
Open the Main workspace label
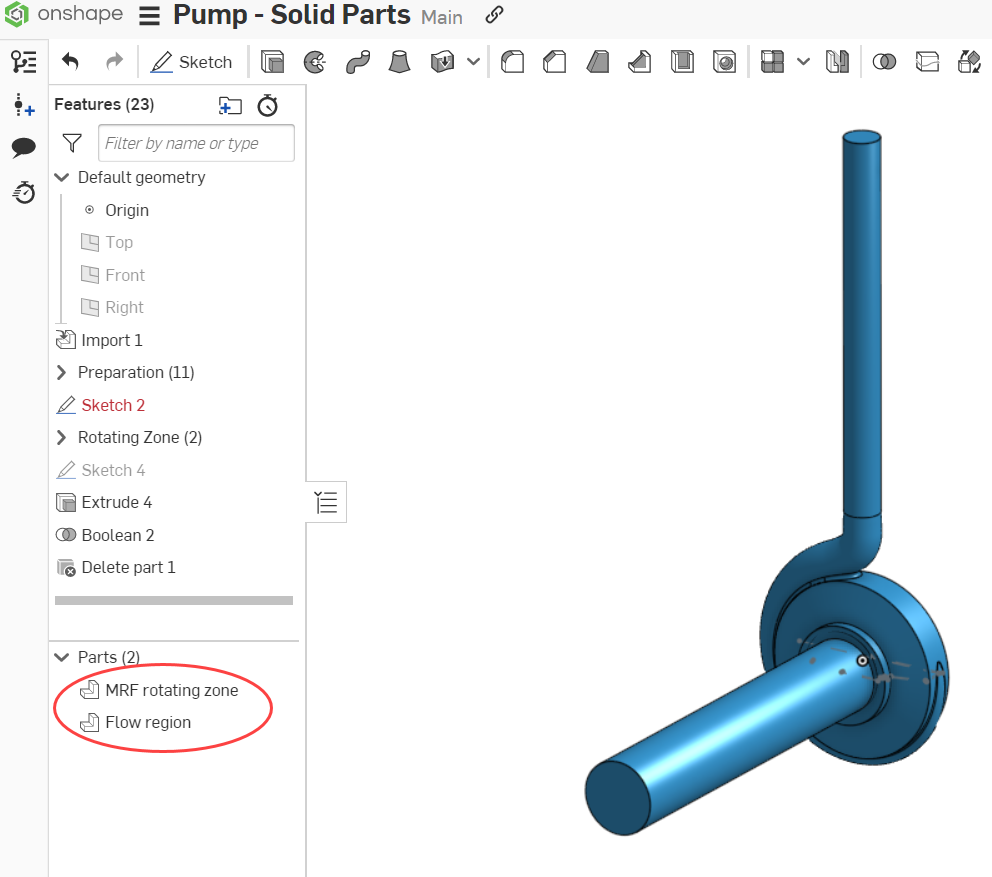442,17
